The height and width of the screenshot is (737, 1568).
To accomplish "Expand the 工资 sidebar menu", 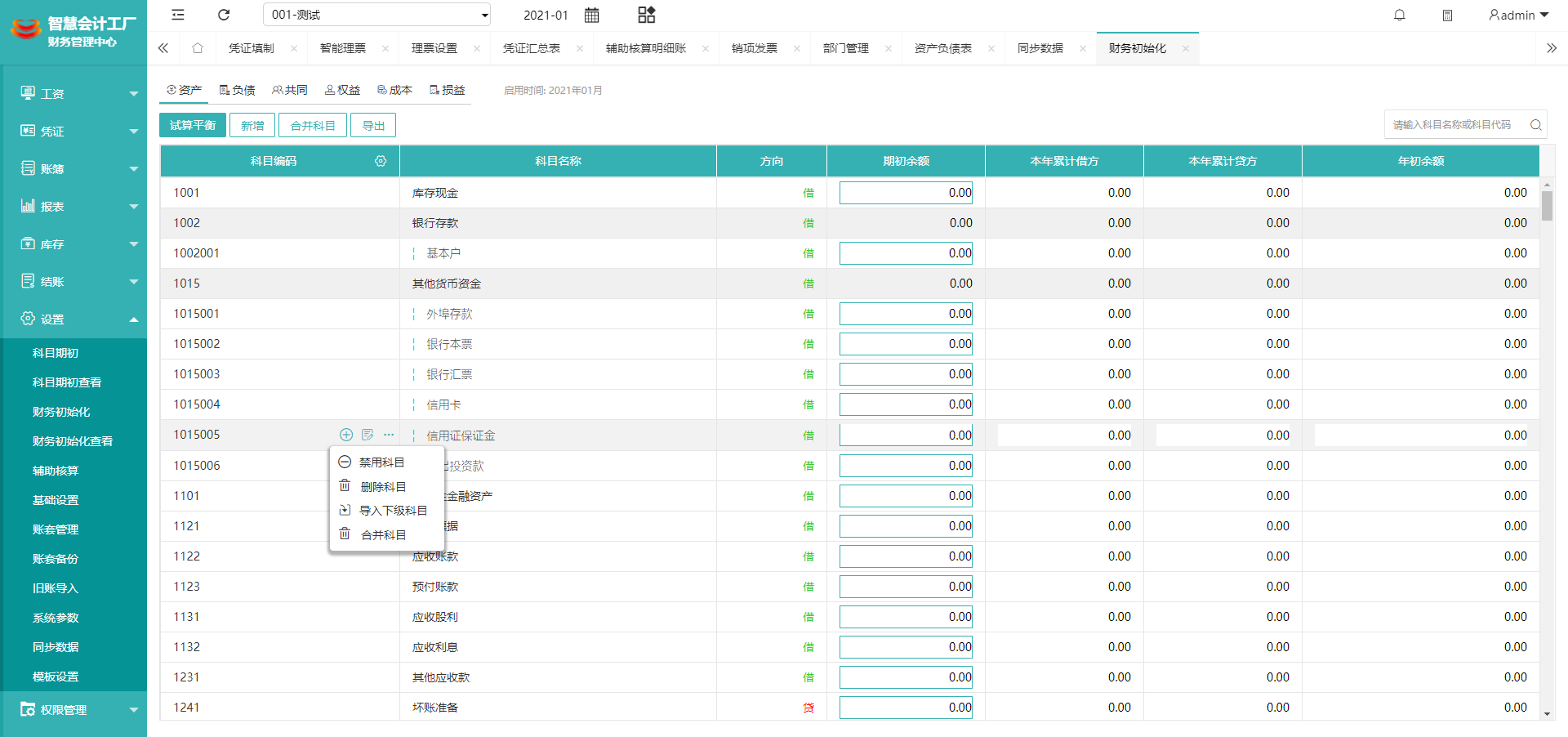I will (x=73, y=94).
